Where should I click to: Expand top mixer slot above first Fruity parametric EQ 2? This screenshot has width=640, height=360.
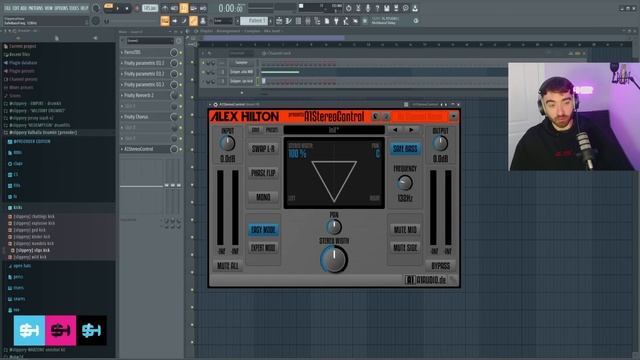tap(122, 53)
